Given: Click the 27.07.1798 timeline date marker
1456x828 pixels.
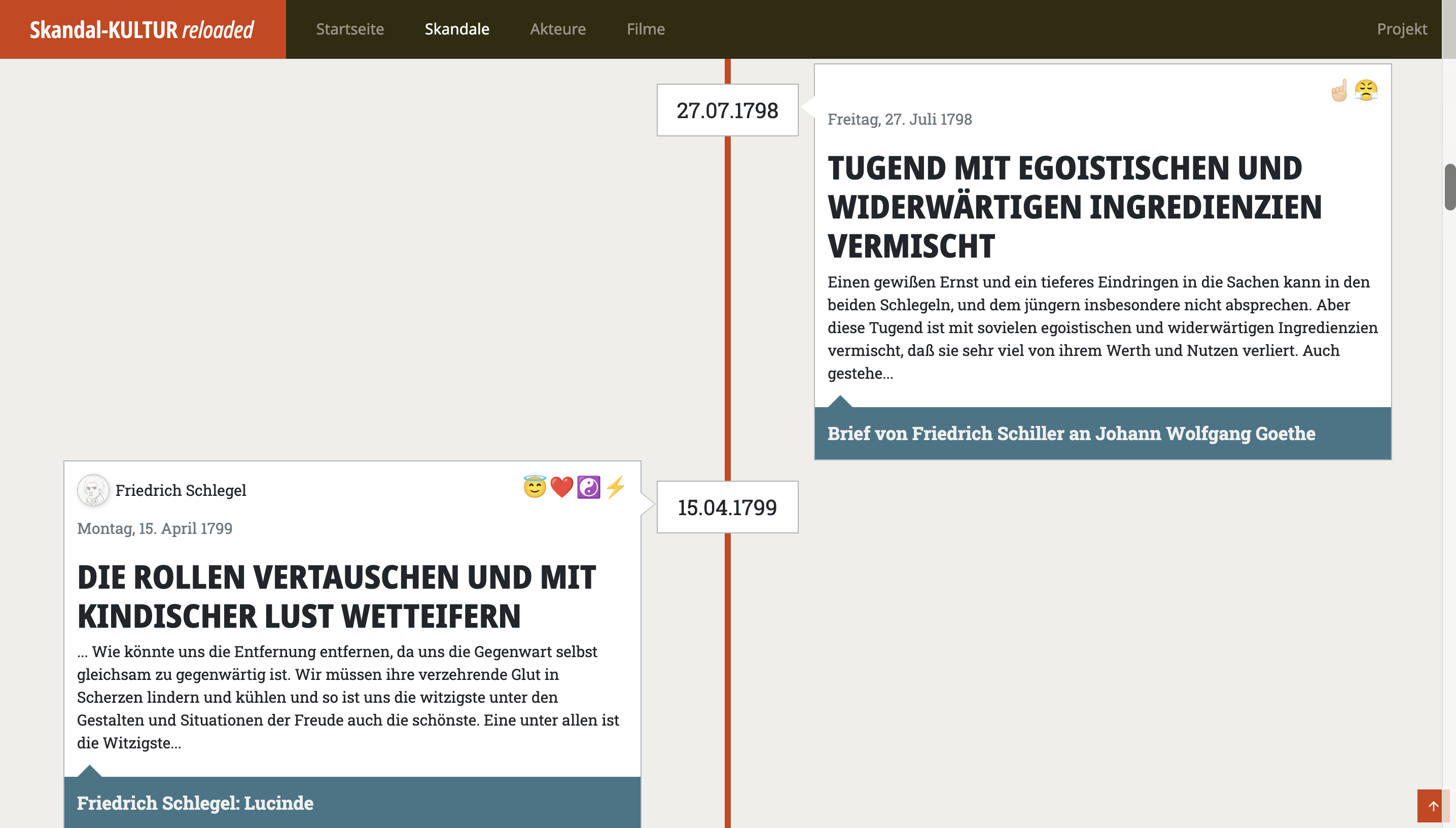Looking at the screenshot, I should coord(727,111).
